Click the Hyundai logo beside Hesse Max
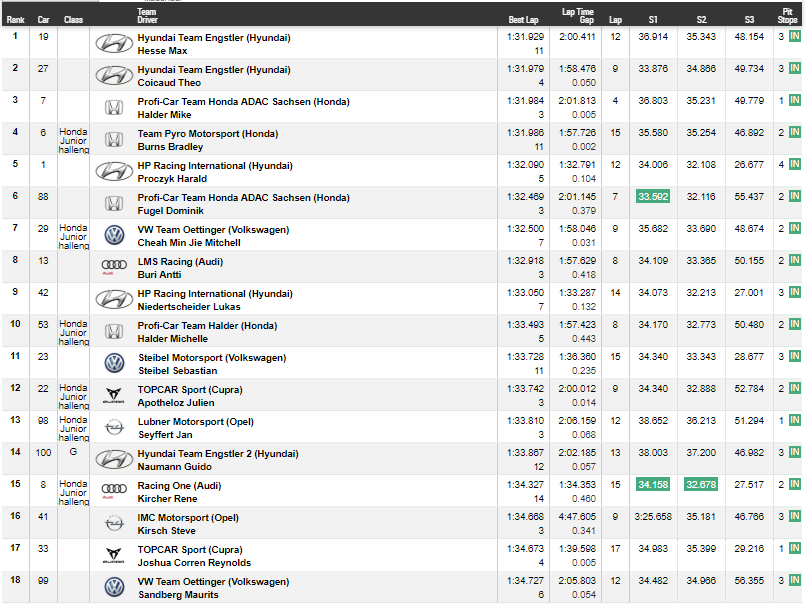This screenshot has width=807, height=607. [113, 43]
